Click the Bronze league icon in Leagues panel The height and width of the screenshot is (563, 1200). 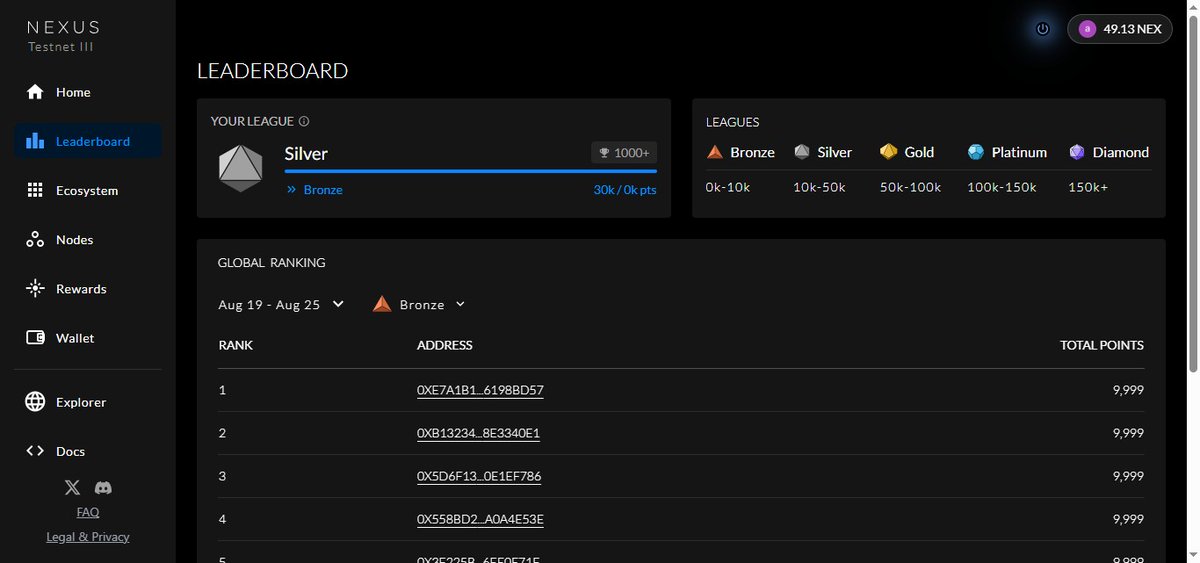click(715, 152)
